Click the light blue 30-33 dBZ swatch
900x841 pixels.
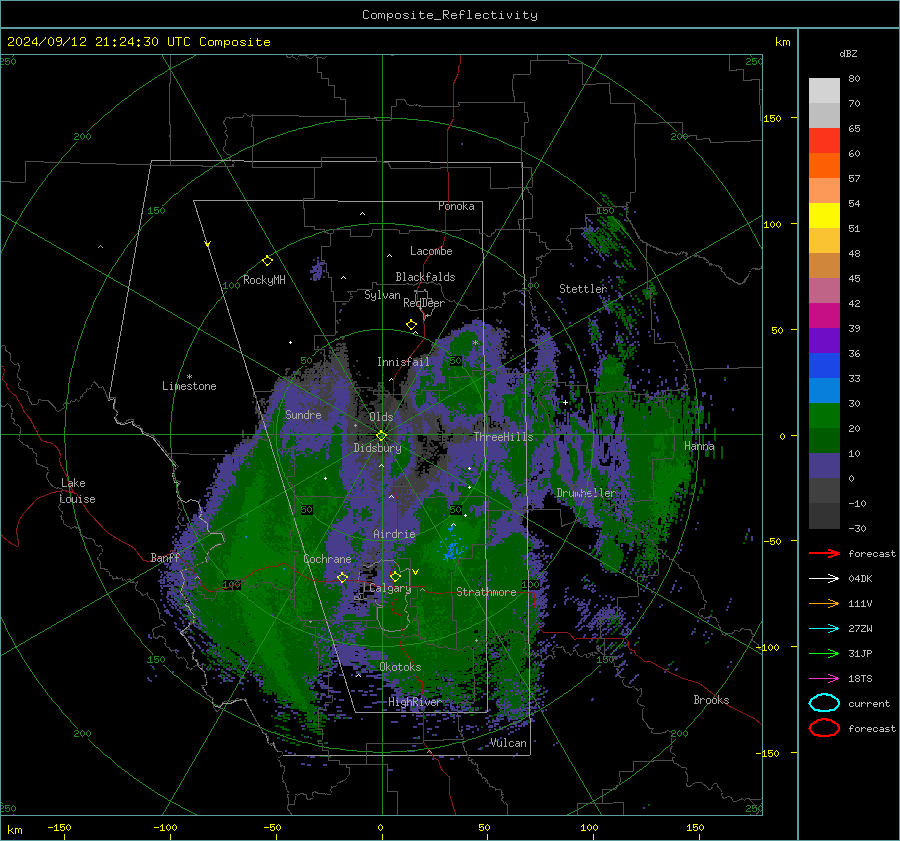point(824,391)
